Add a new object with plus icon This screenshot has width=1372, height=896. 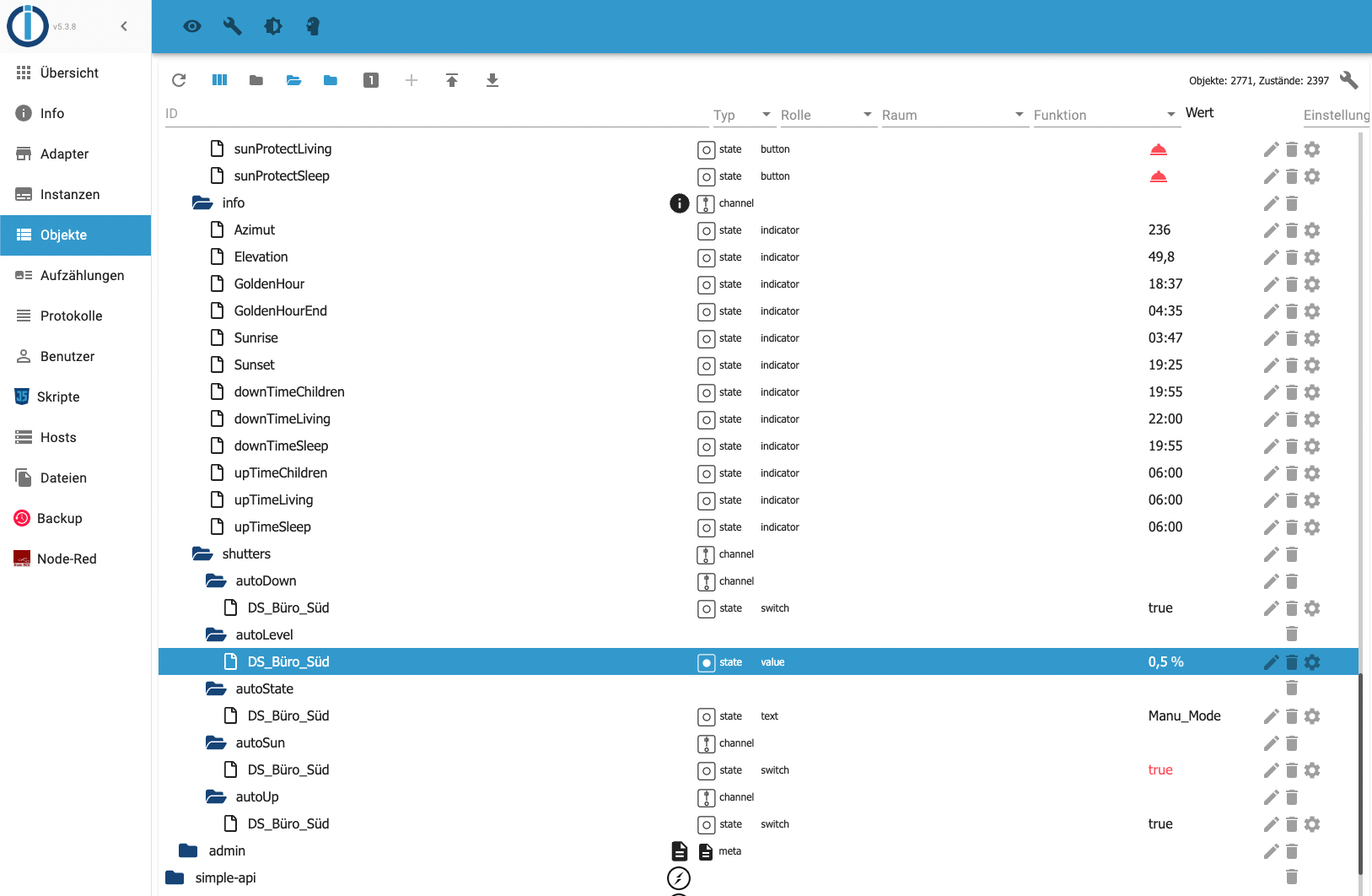coord(412,80)
